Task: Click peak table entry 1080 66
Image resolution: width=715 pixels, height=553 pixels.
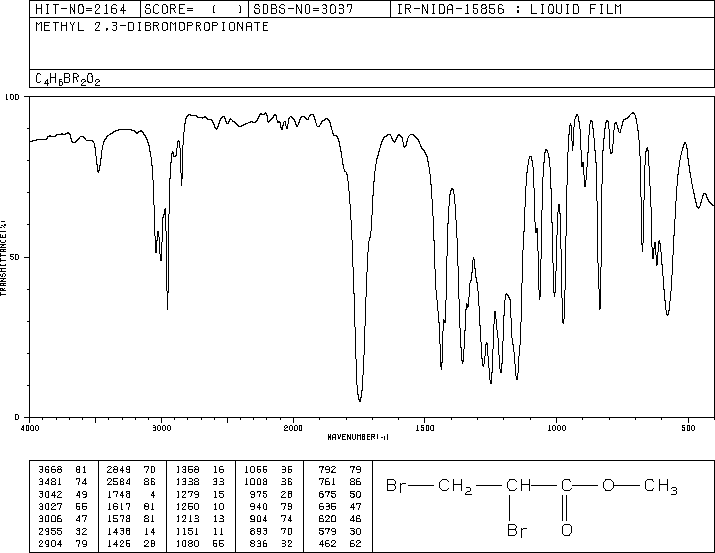Action: coord(200,544)
